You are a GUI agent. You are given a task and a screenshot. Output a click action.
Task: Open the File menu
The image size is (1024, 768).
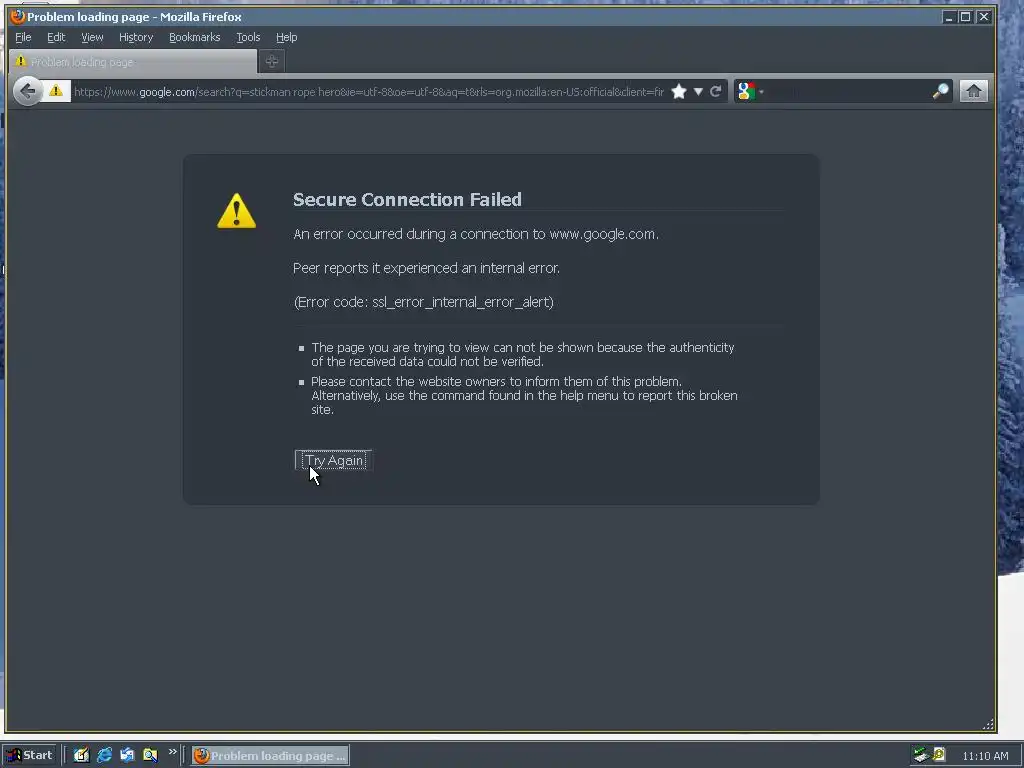coord(23,37)
